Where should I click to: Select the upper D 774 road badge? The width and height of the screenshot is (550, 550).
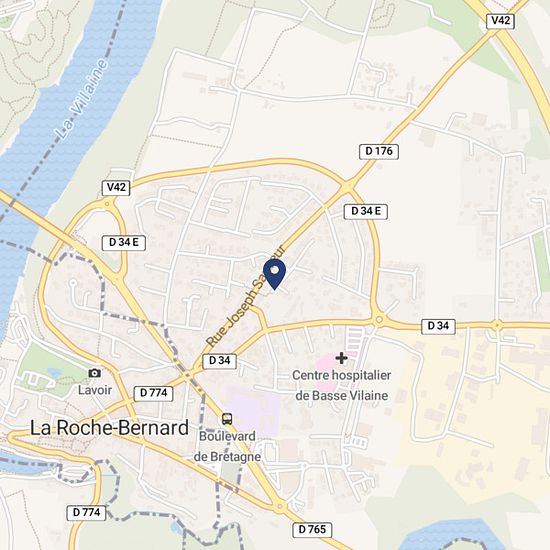[x=154, y=393]
